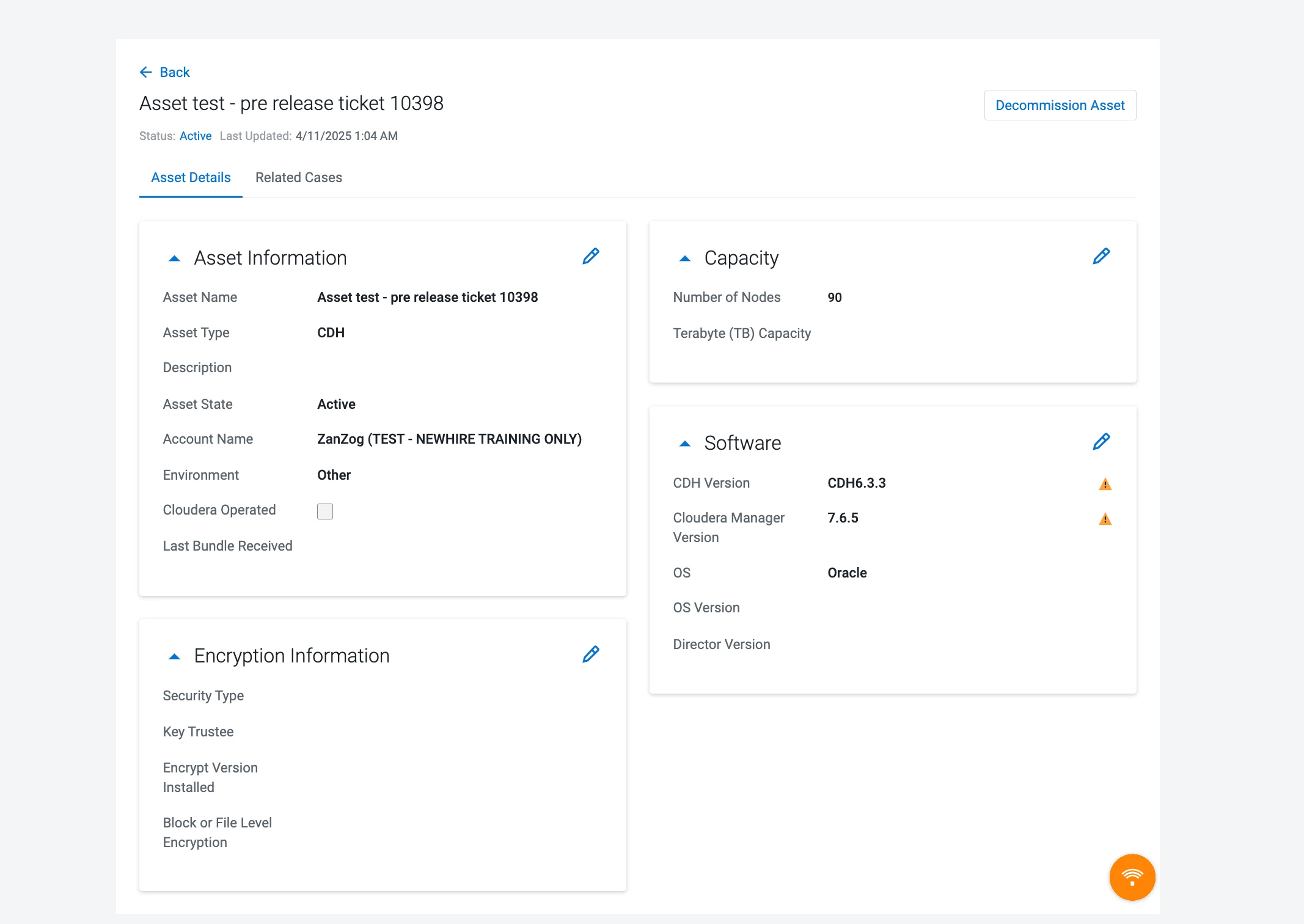The image size is (1304, 924).
Task: Edit the Encryption Information section
Action: coord(590,654)
